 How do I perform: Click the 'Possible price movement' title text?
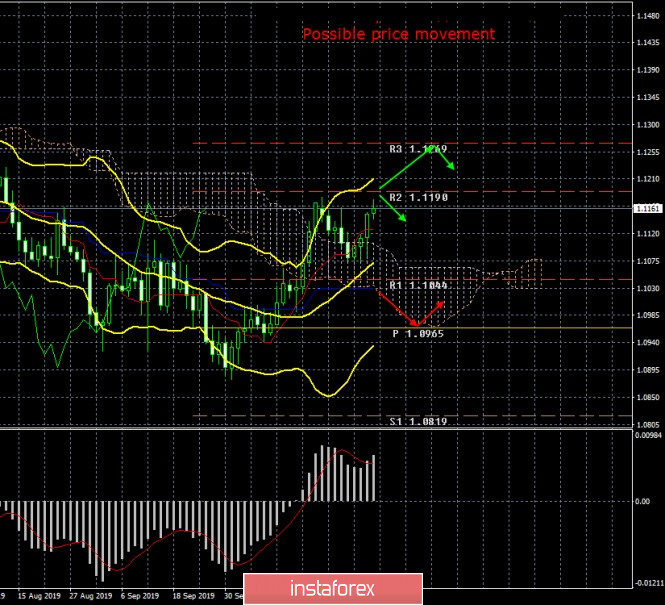click(399, 34)
